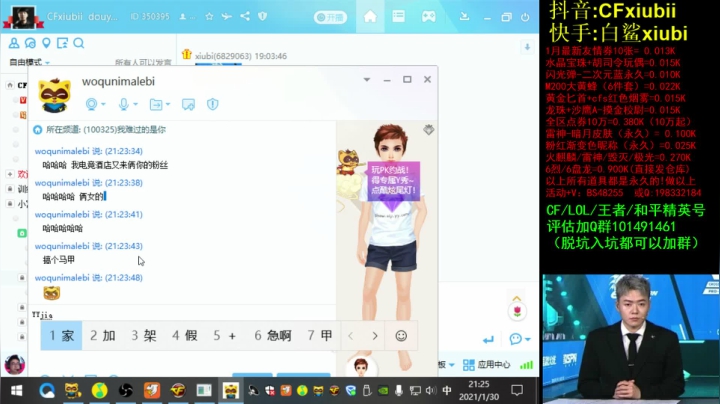The width and height of the screenshot is (720, 404).
Task: Toggle the microphone icon in system tray
Action: (x=399, y=390)
